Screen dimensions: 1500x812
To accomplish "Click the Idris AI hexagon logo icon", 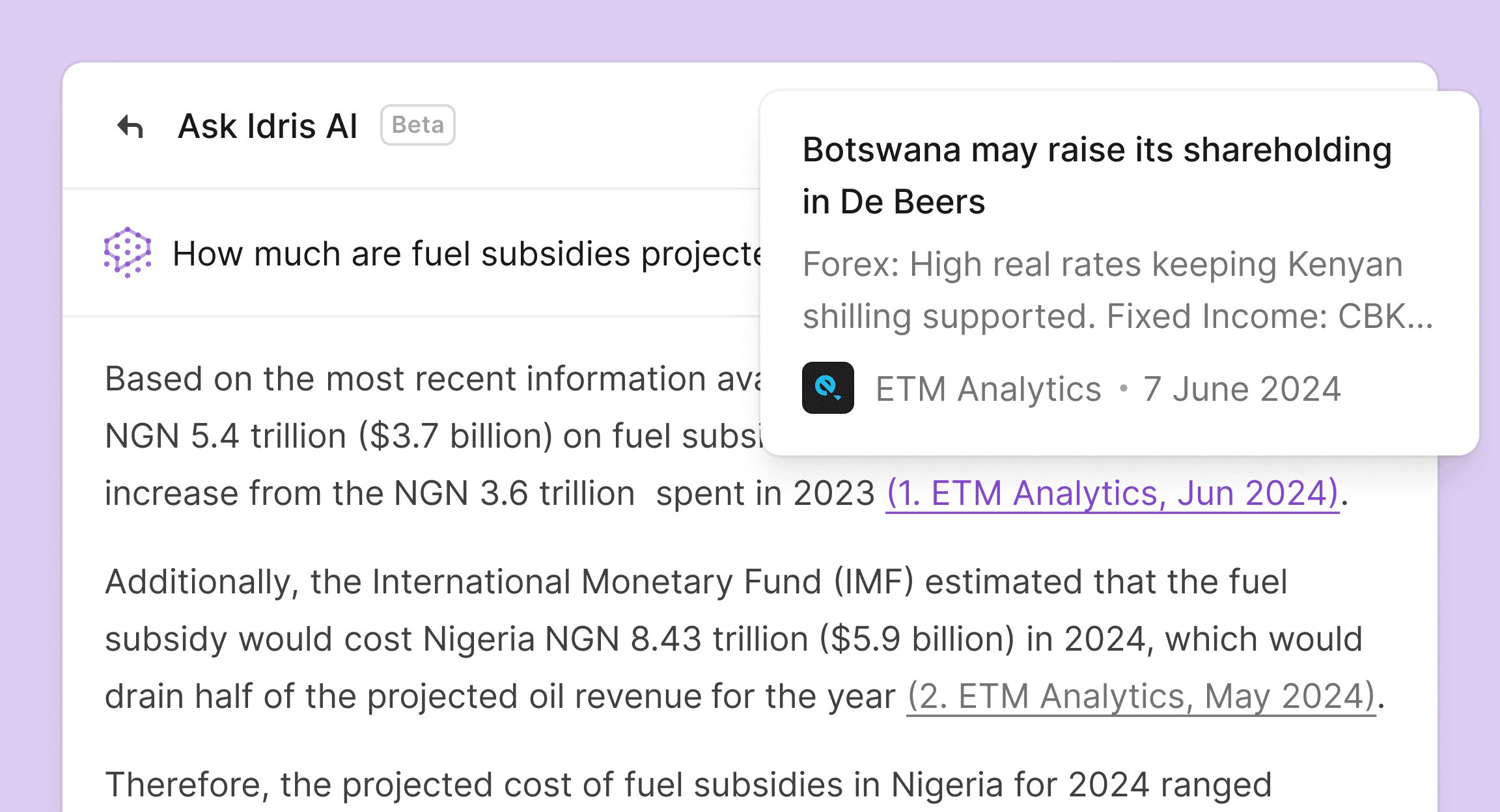I will coord(128,252).
